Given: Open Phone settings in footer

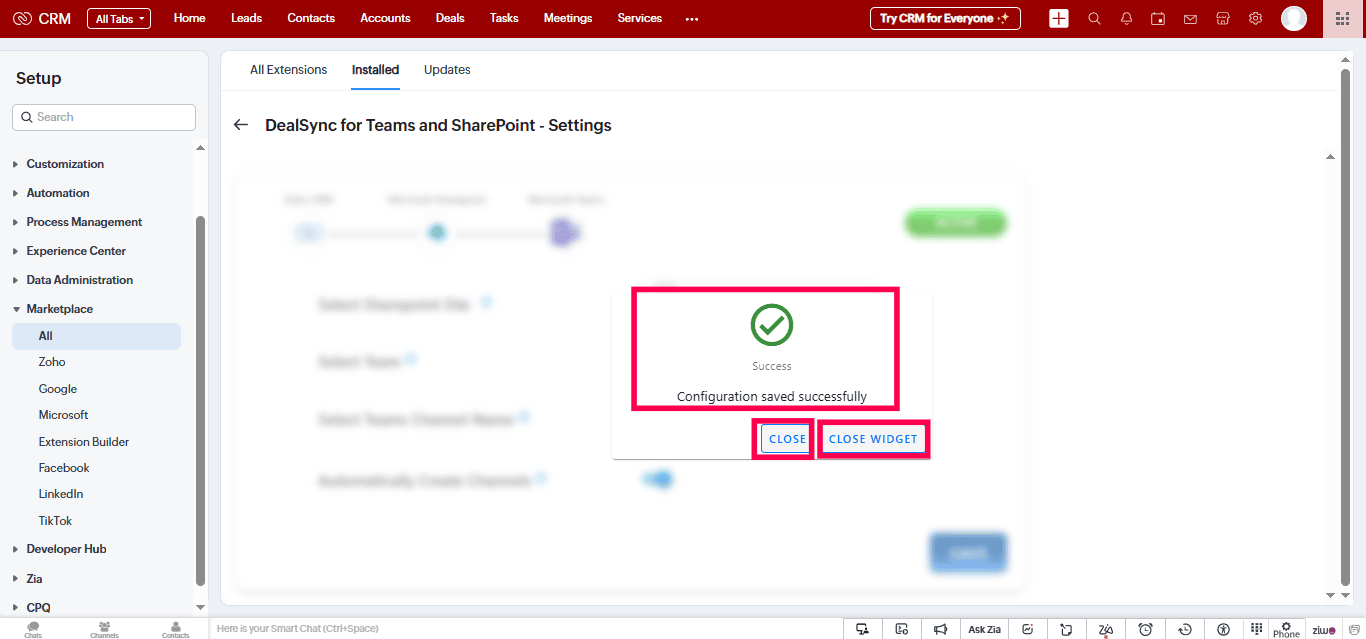Looking at the screenshot, I should pyautogui.click(x=1286, y=629).
